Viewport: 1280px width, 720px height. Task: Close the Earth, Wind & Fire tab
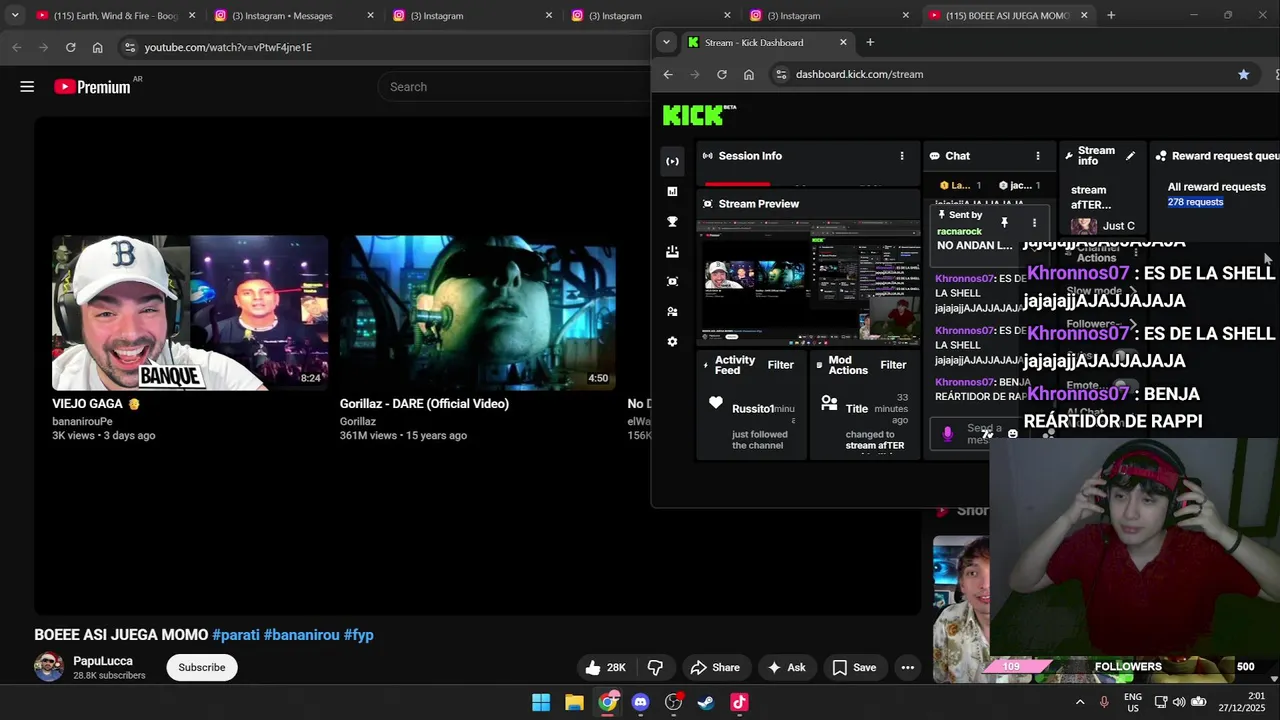192,15
